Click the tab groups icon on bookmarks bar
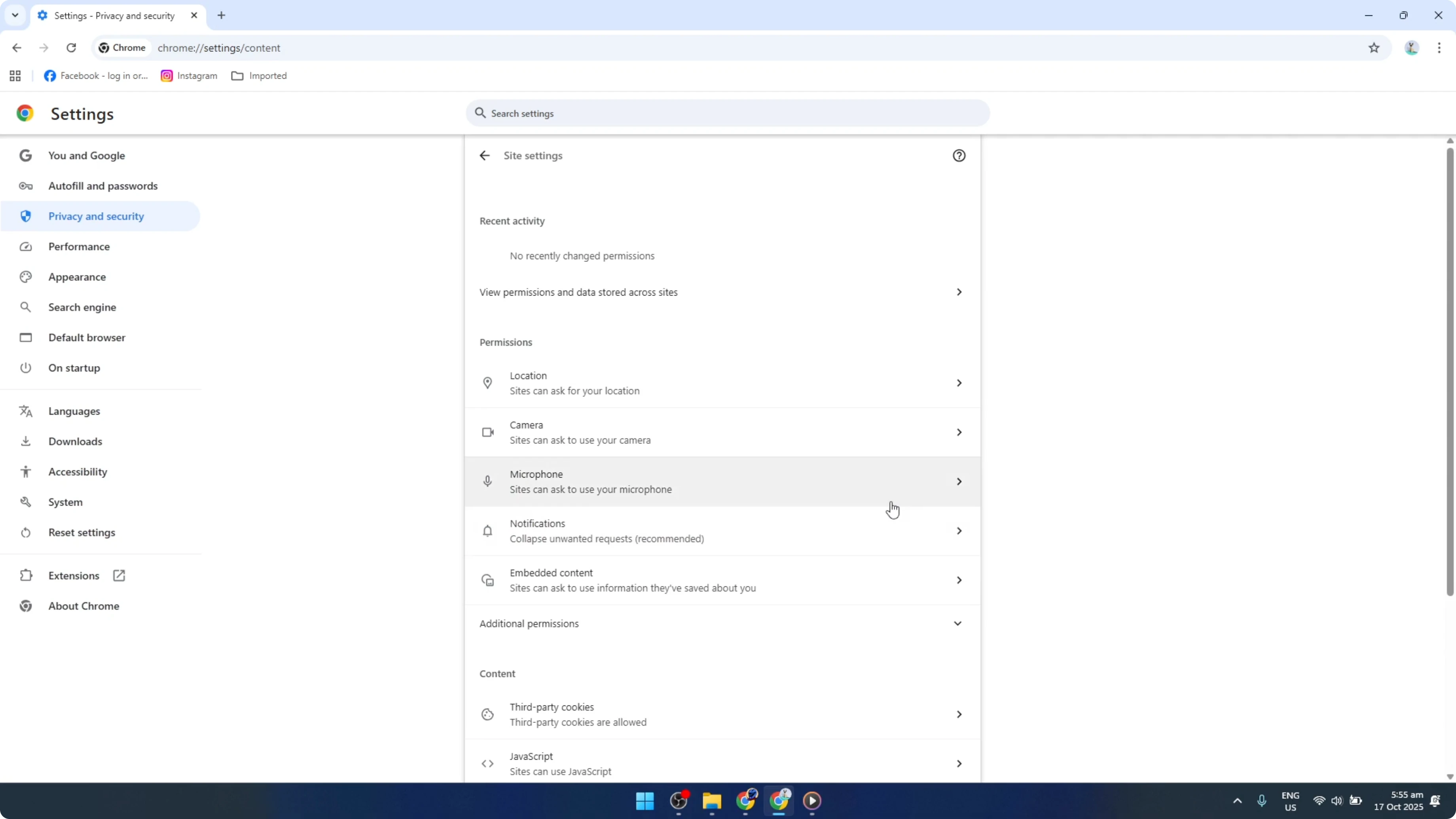Image resolution: width=1456 pixels, height=819 pixels. (15, 75)
